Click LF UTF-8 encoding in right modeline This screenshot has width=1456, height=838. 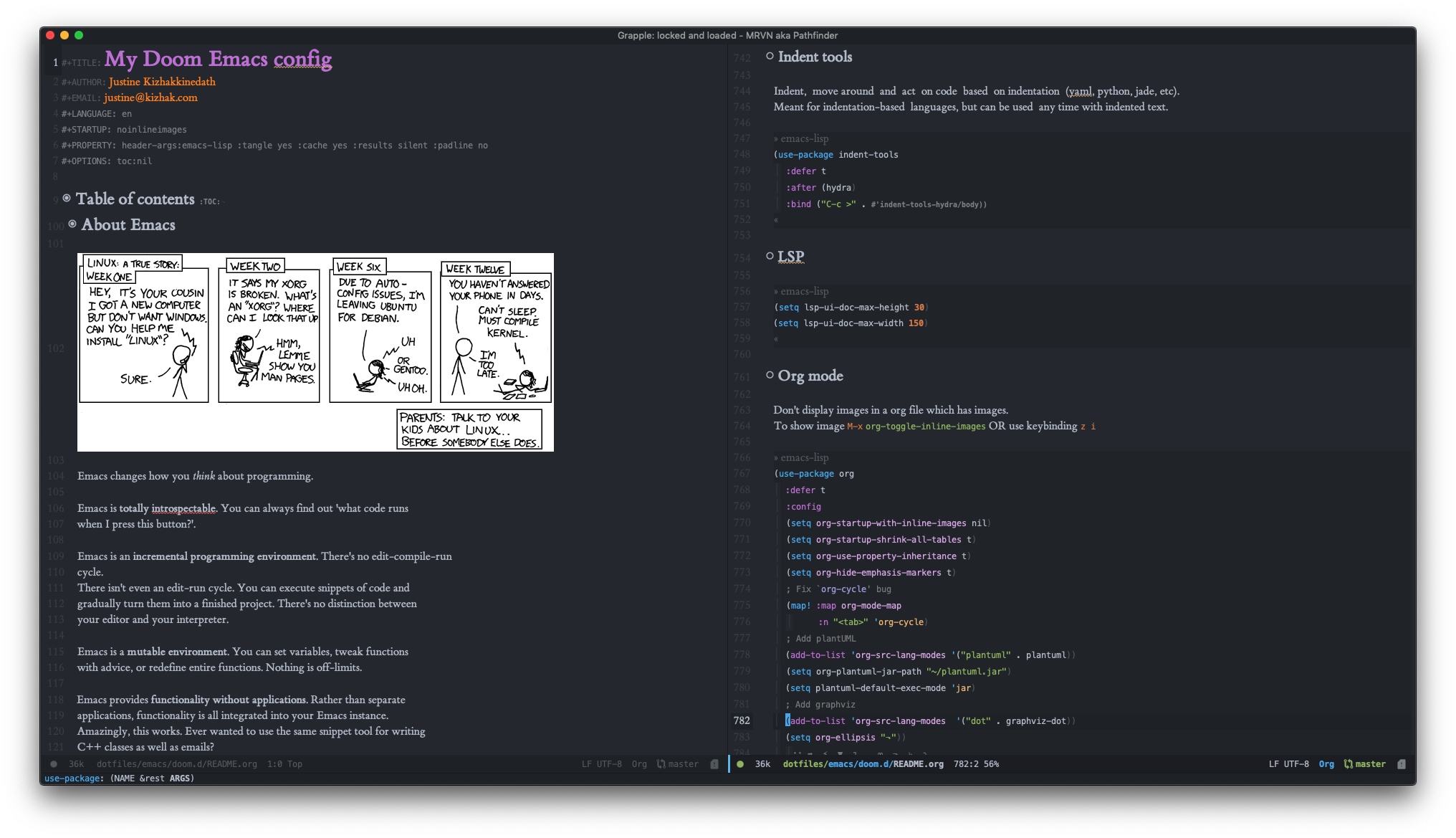[x=1288, y=764]
